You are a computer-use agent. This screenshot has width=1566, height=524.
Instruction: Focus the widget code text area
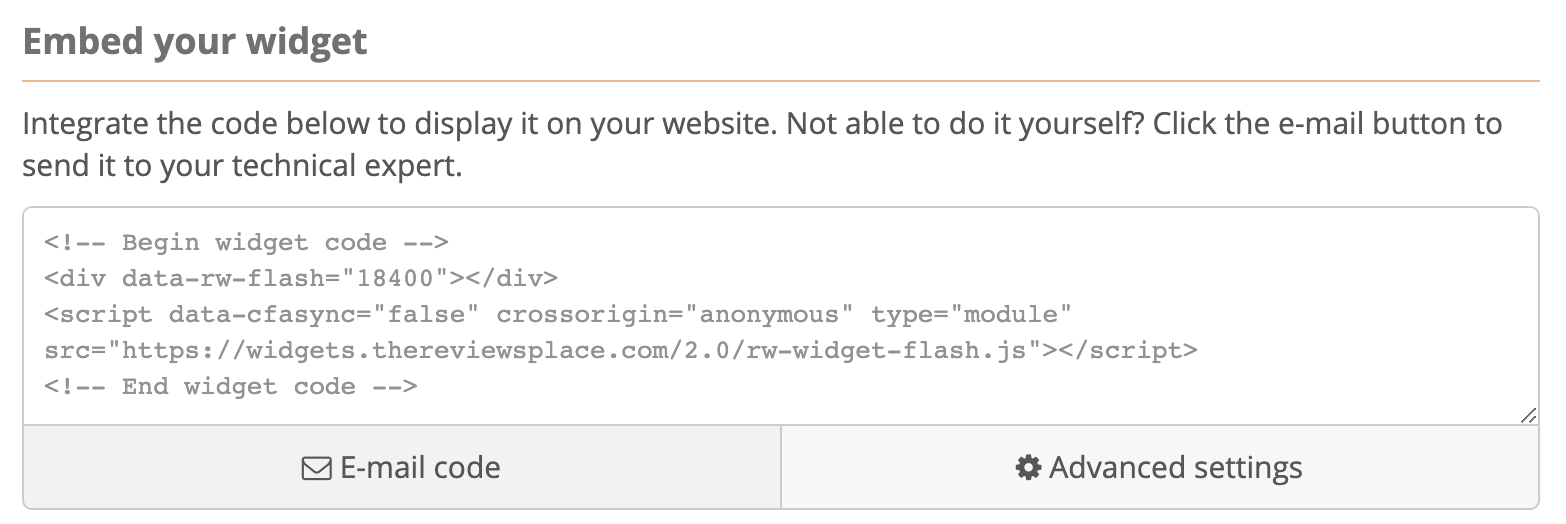tap(781, 316)
